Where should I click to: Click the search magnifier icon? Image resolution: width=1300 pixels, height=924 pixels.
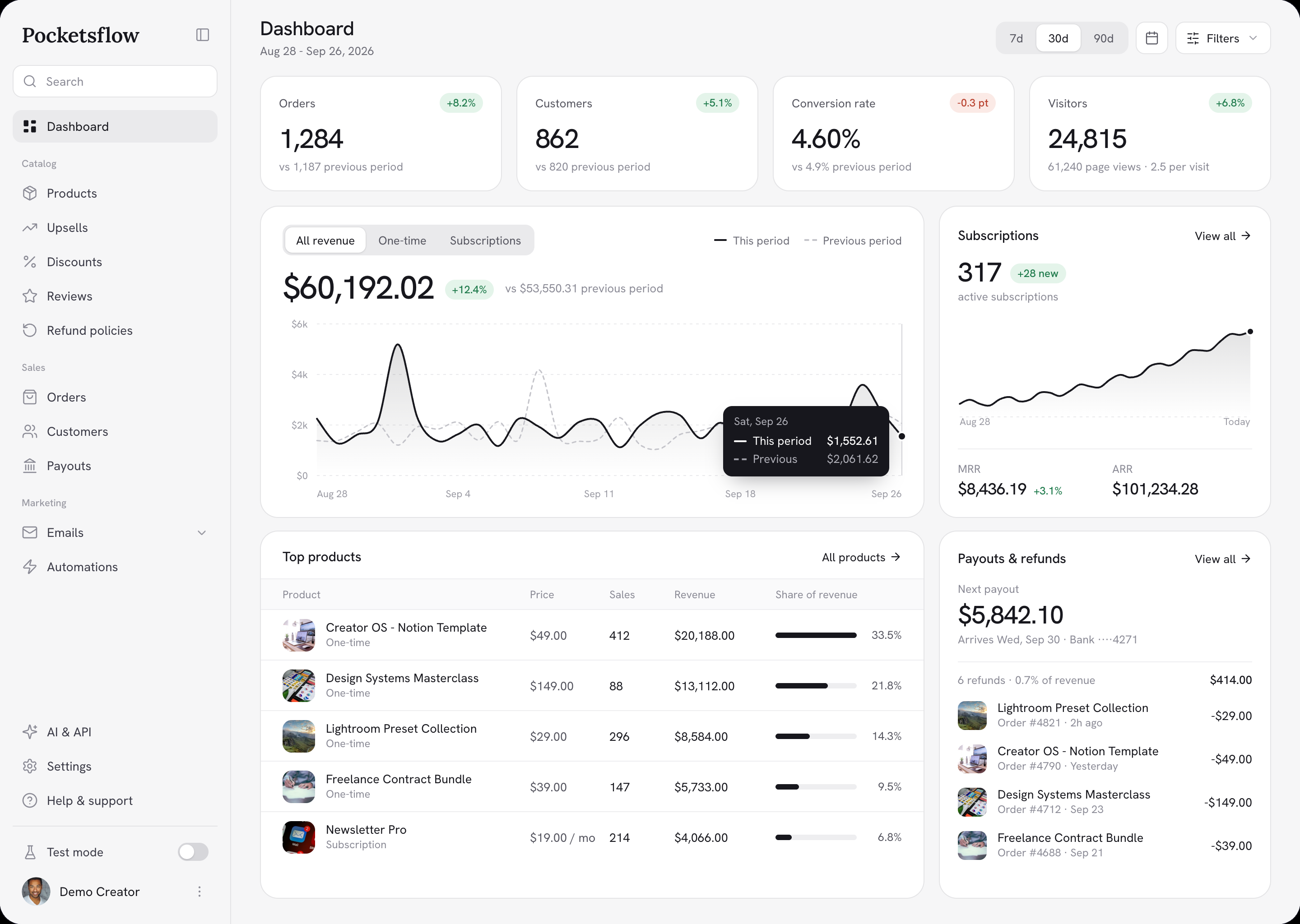(x=30, y=81)
